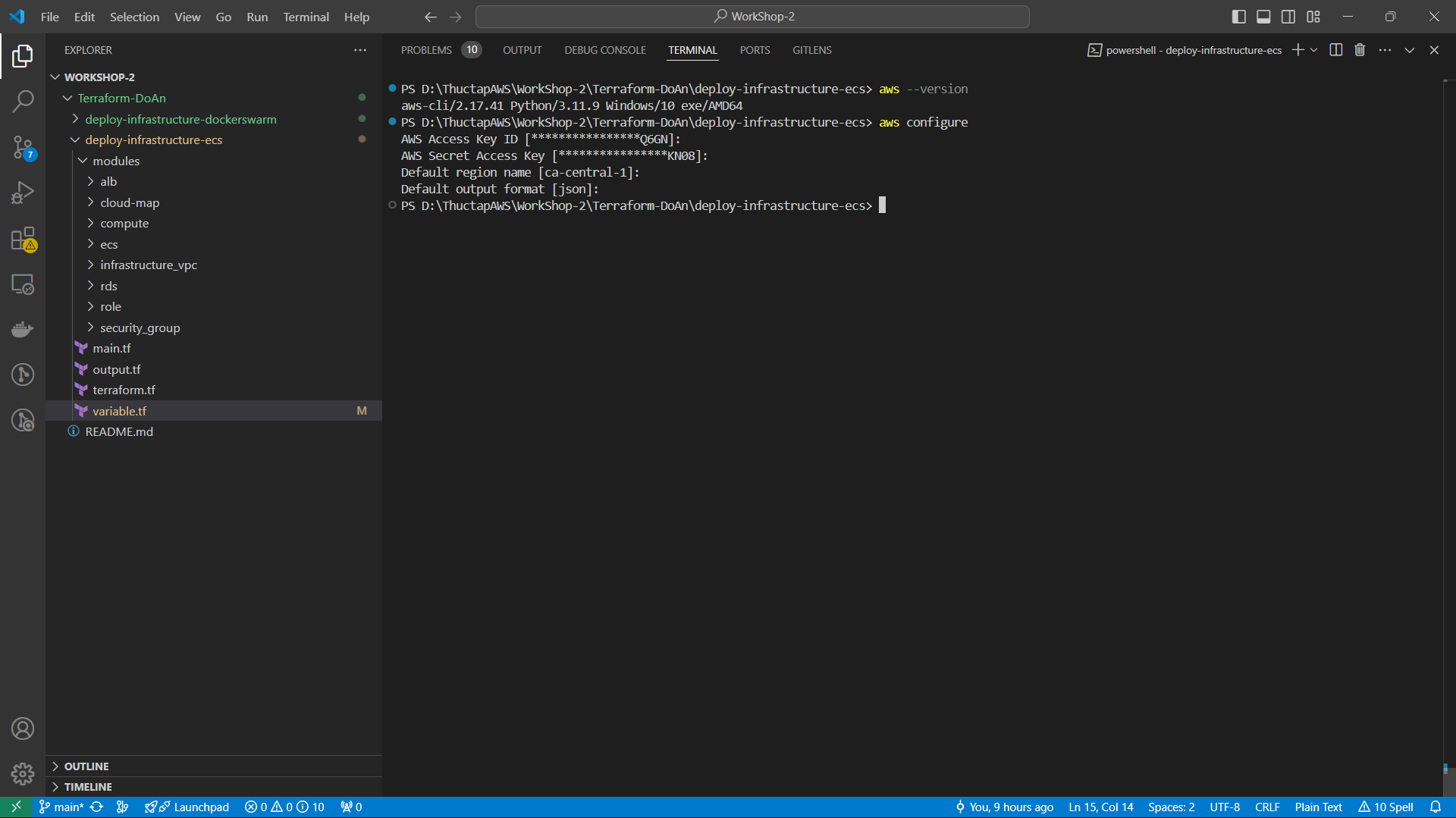Click the VS Code logo icon
Viewport: 1456px width, 818px height.
(x=17, y=16)
